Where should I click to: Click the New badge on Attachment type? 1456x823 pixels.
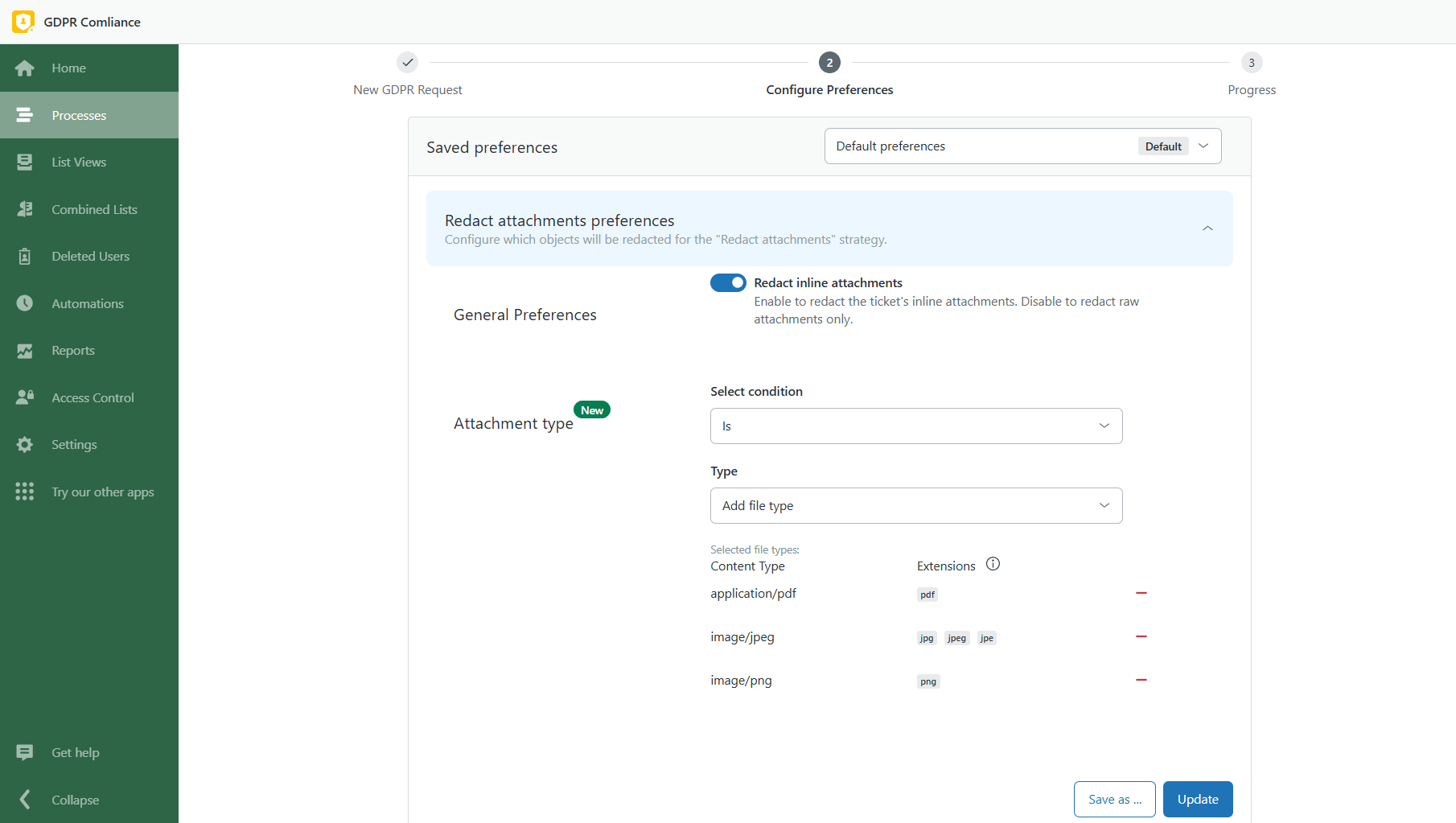(x=592, y=410)
